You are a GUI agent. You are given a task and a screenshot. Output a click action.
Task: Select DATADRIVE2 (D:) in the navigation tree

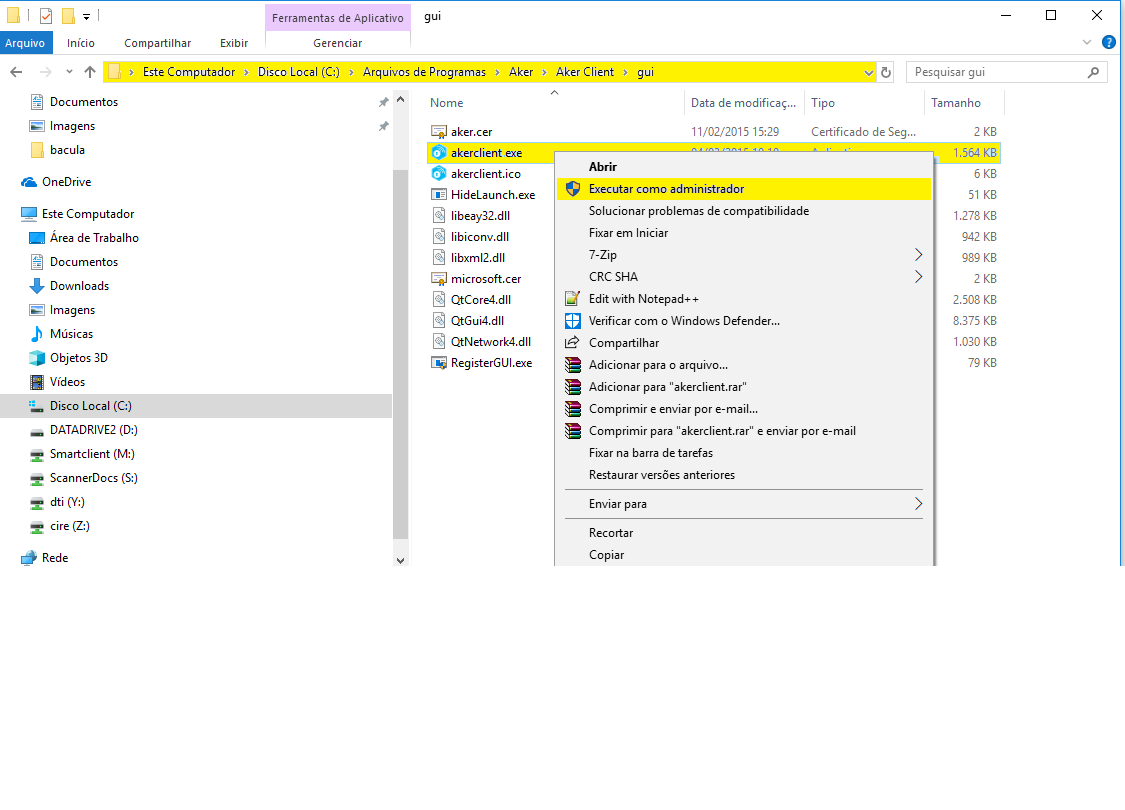[93, 430]
